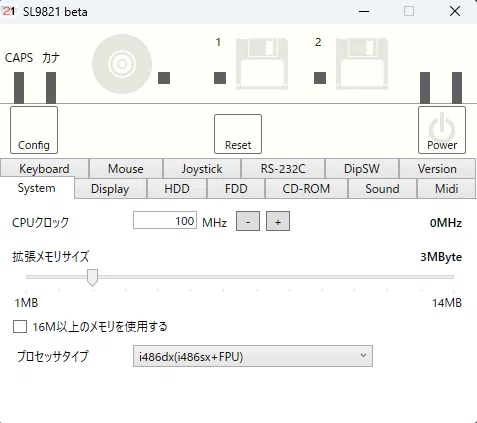Select the System tab

pyautogui.click(x=37, y=188)
